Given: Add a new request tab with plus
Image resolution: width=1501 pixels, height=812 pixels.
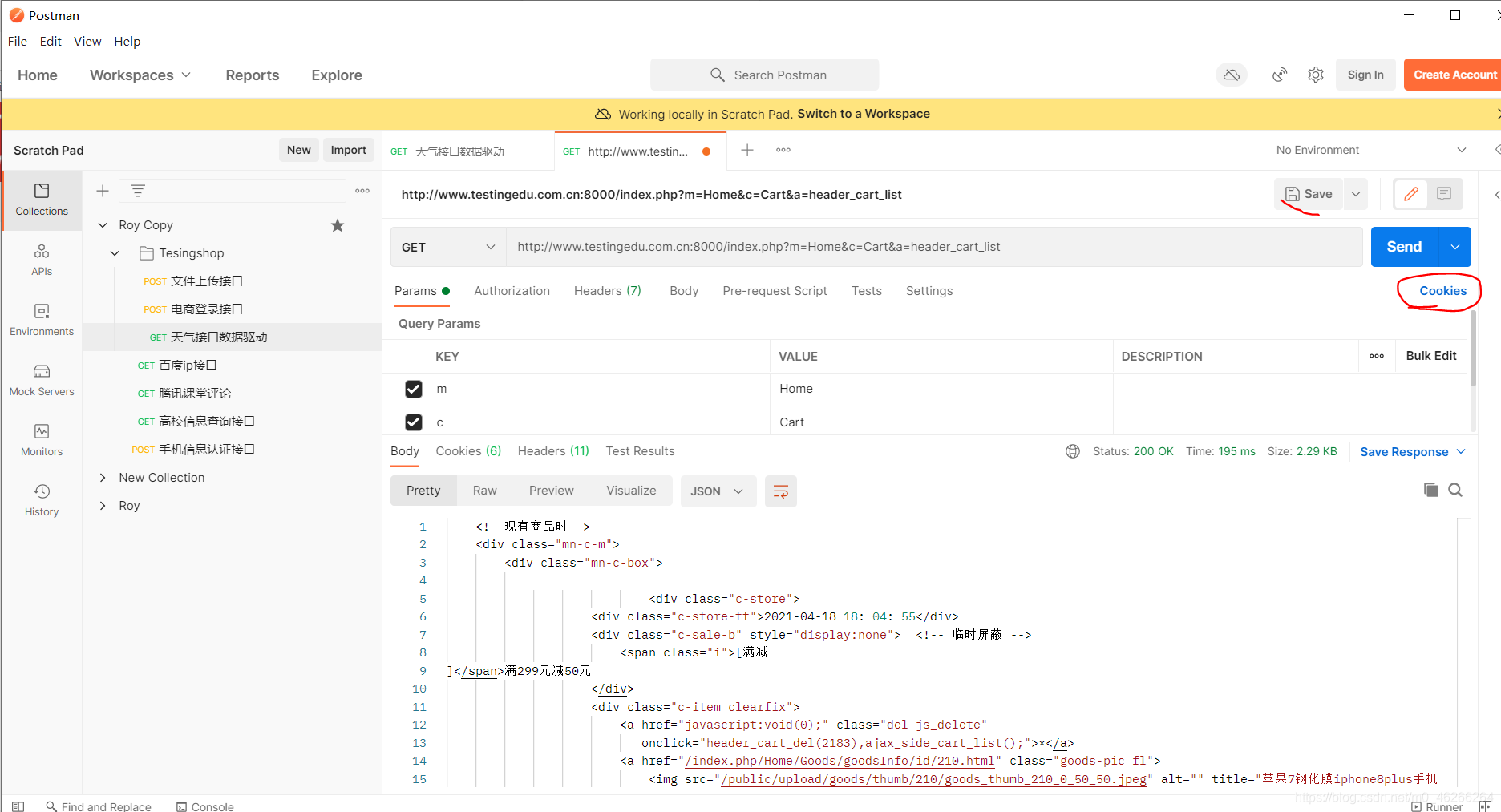Looking at the screenshot, I should coord(747,150).
